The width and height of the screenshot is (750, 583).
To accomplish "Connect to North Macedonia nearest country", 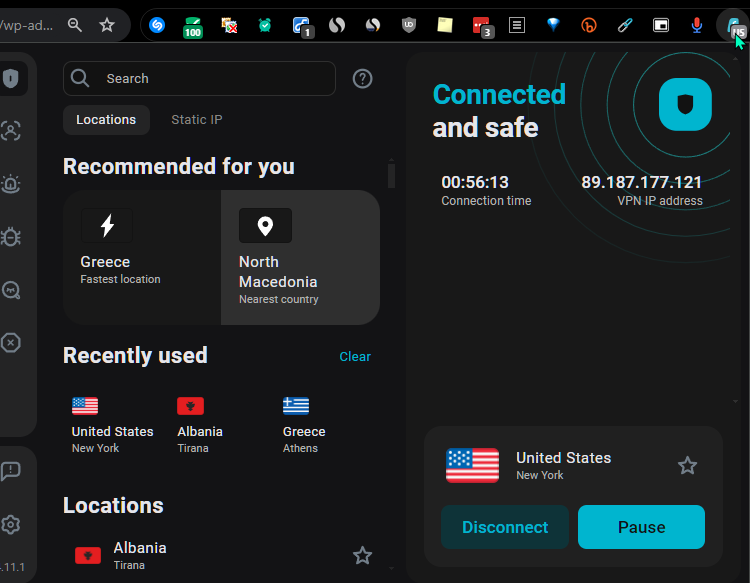I will pyautogui.click(x=300, y=257).
